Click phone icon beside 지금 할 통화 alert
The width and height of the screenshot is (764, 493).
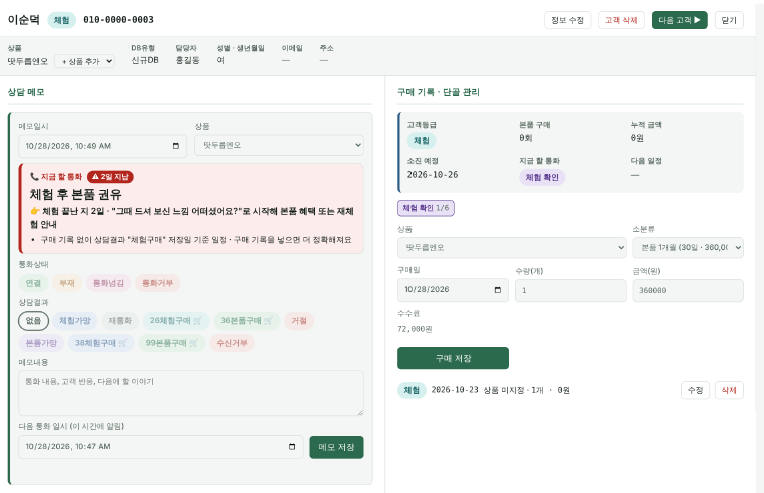(34, 176)
